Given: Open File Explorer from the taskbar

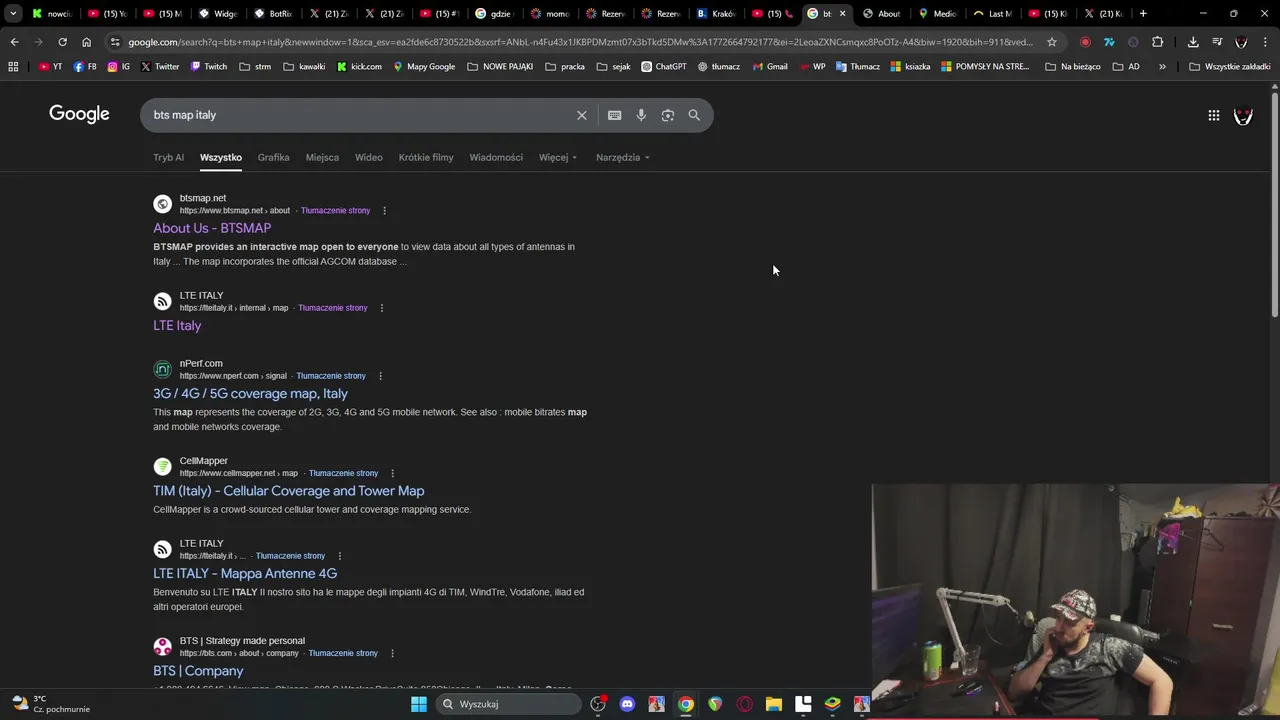Looking at the screenshot, I should tap(774, 704).
